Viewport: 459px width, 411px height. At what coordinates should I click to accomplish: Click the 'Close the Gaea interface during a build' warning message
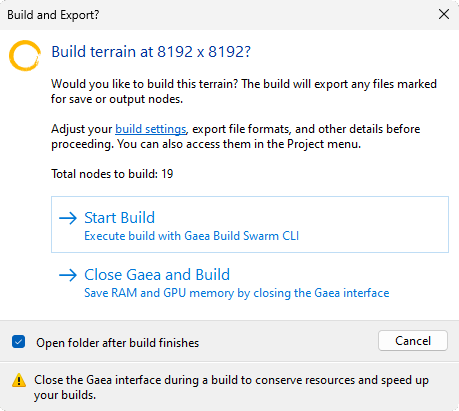coord(231,387)
